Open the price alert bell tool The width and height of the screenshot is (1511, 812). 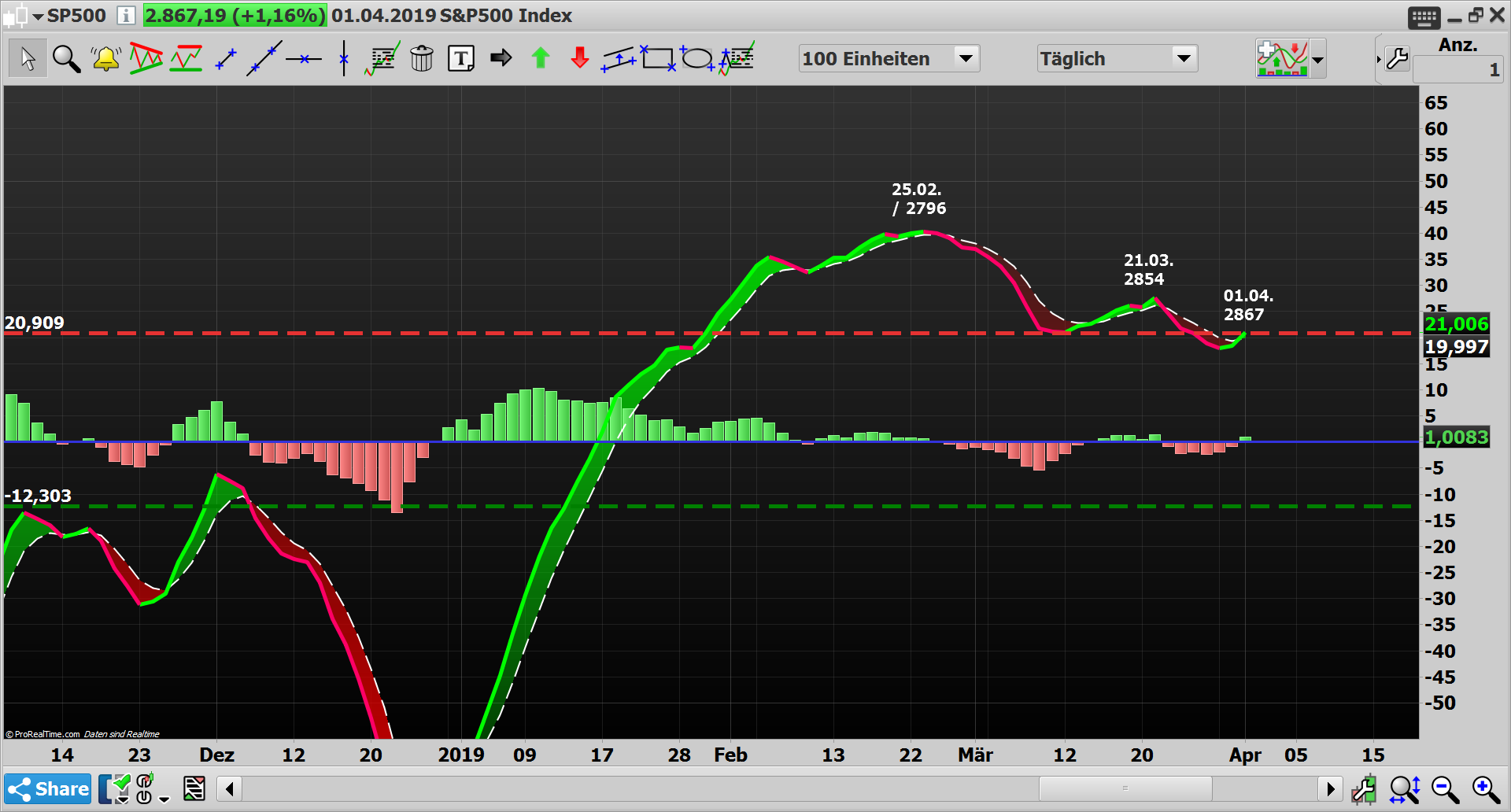(105, 57)
